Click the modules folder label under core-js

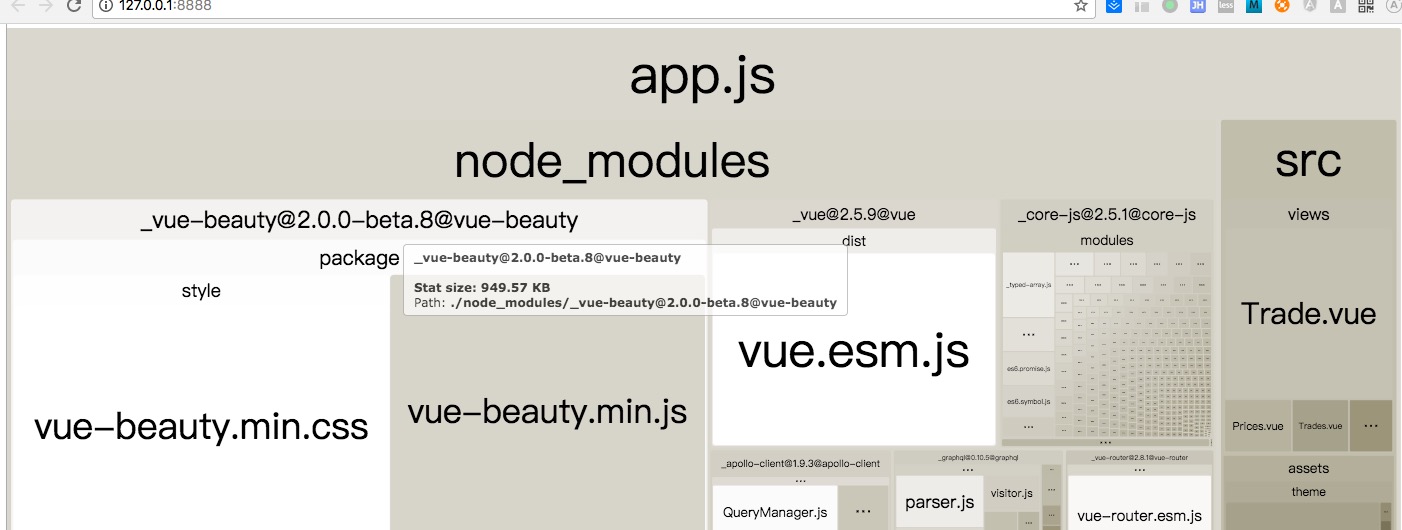pyautogui.click(x=1107, y=240)
